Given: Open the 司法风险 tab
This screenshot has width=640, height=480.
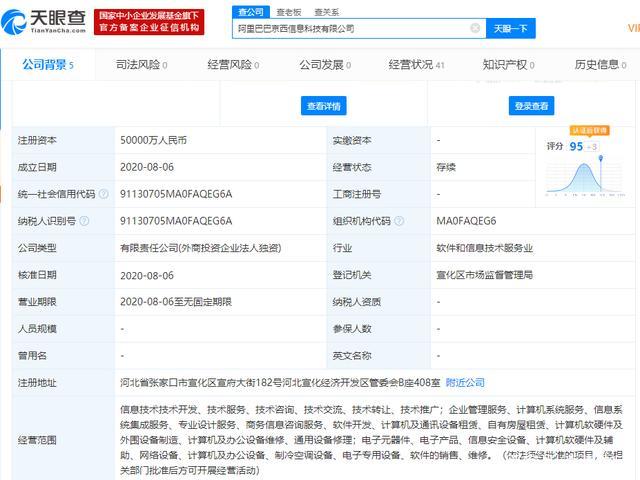Looking at the screenshot, I should point(141,64).
